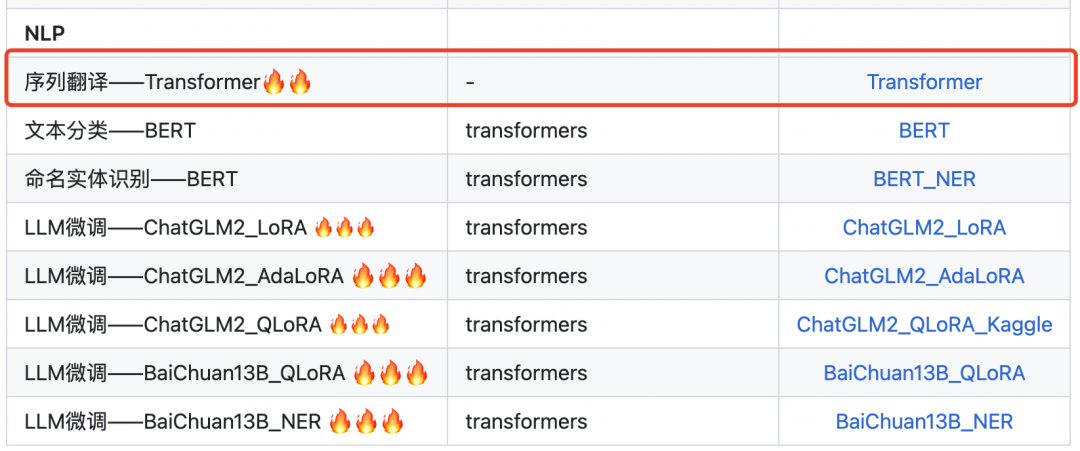Click transformers text in BaiChuan13B_NER row

526,422
